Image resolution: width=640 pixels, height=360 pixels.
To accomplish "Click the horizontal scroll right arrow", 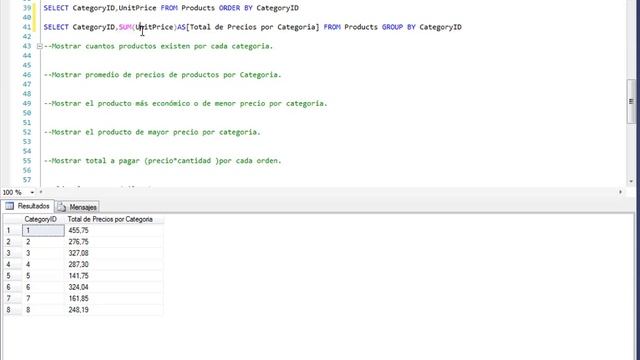I will (x=620, y=192).
